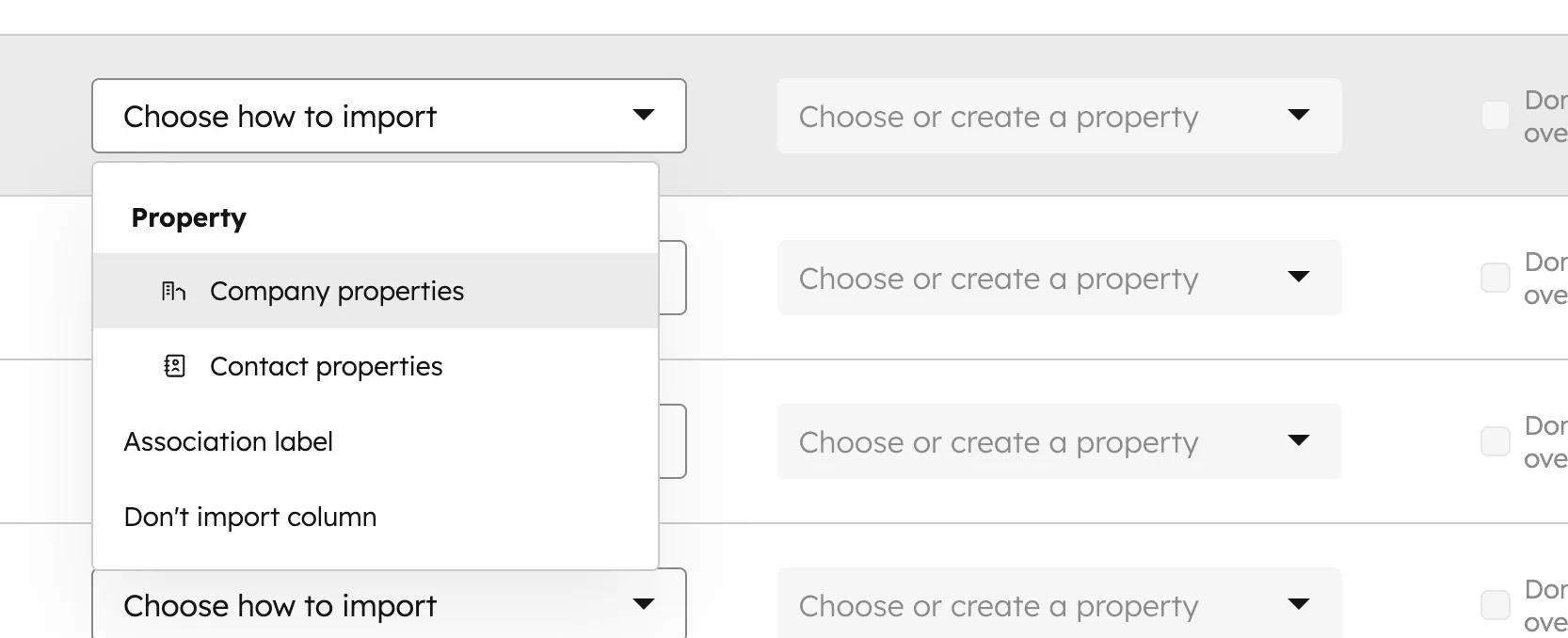
Task: Click the caret on the bottom import dropdown
Action: [x=645, y=605]
